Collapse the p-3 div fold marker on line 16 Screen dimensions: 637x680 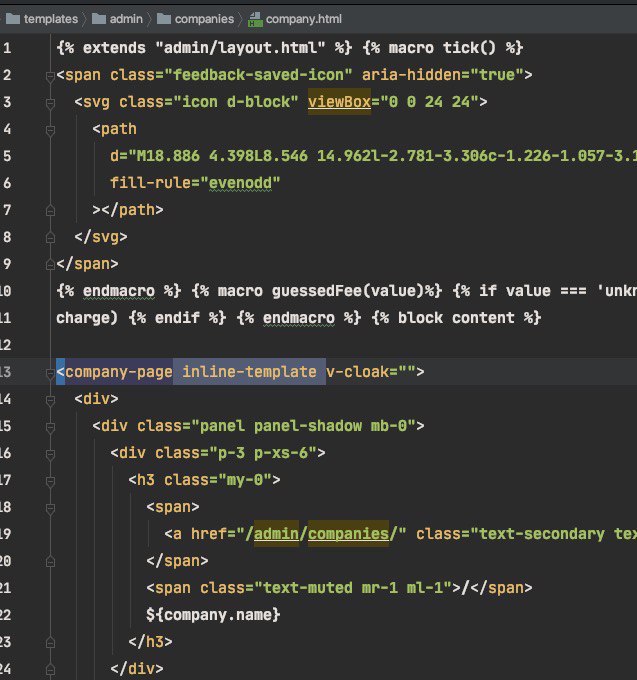[50, 454]
